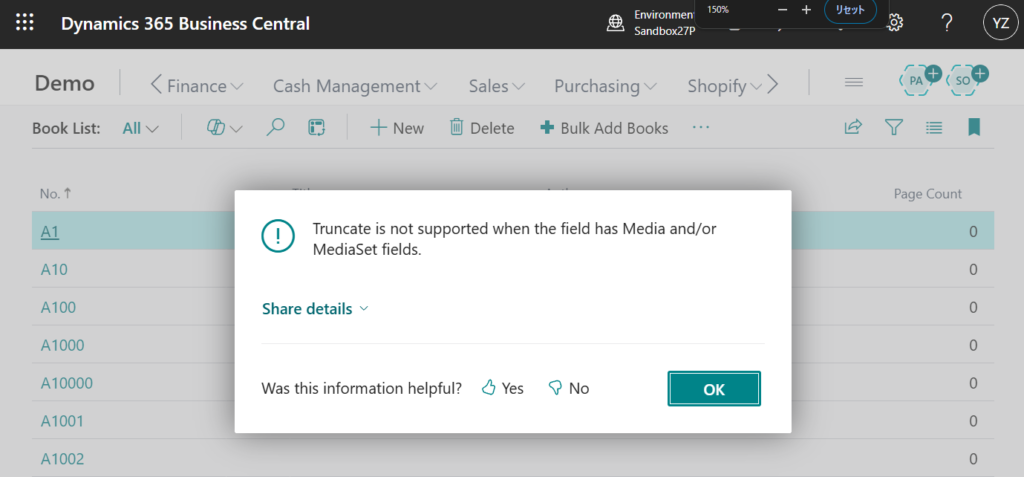1024x477 pixels.
Task: Click the Settings gear icon
Action: [895, 23]
